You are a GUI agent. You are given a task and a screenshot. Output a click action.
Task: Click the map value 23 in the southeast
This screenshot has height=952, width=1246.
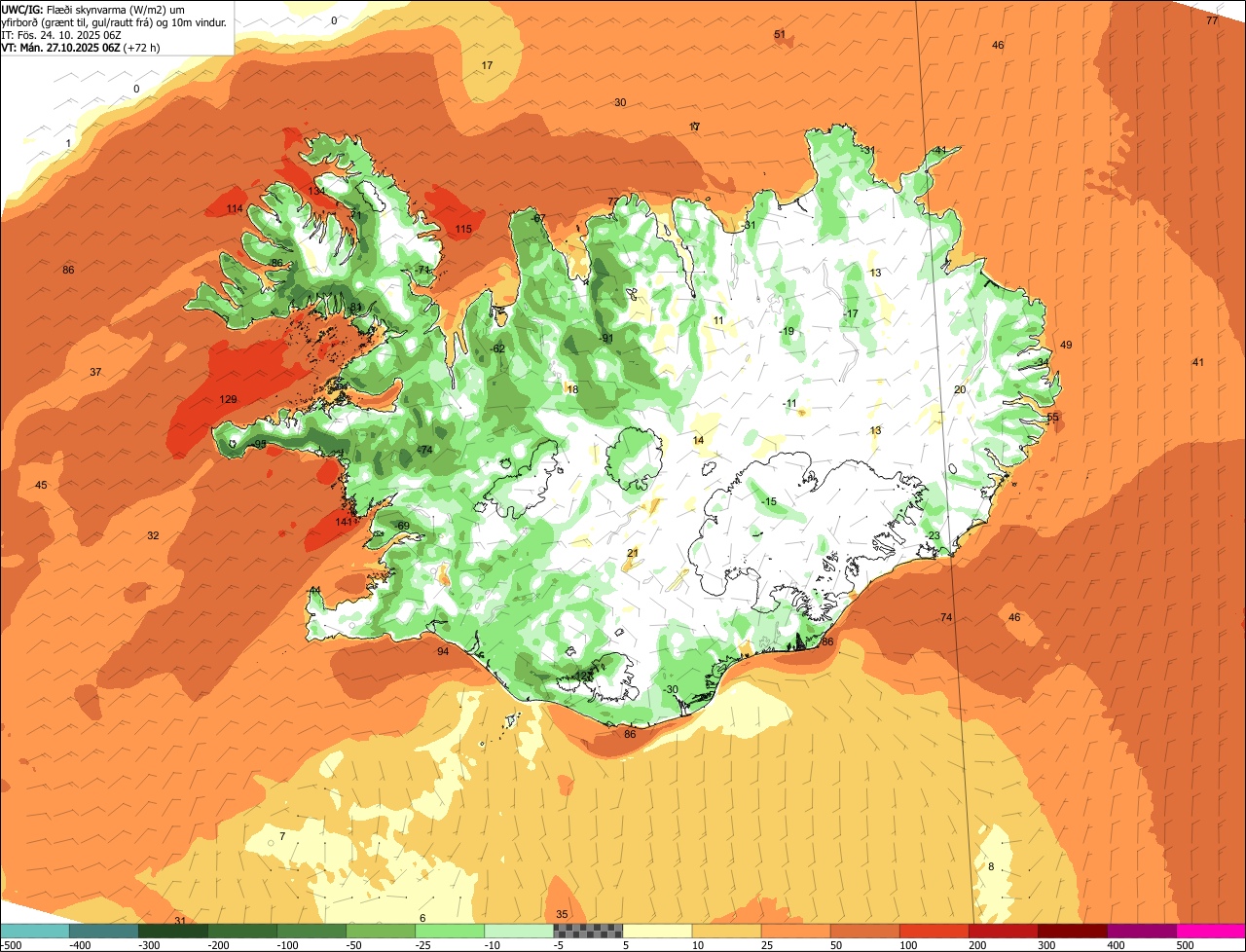tap(934, 535)
